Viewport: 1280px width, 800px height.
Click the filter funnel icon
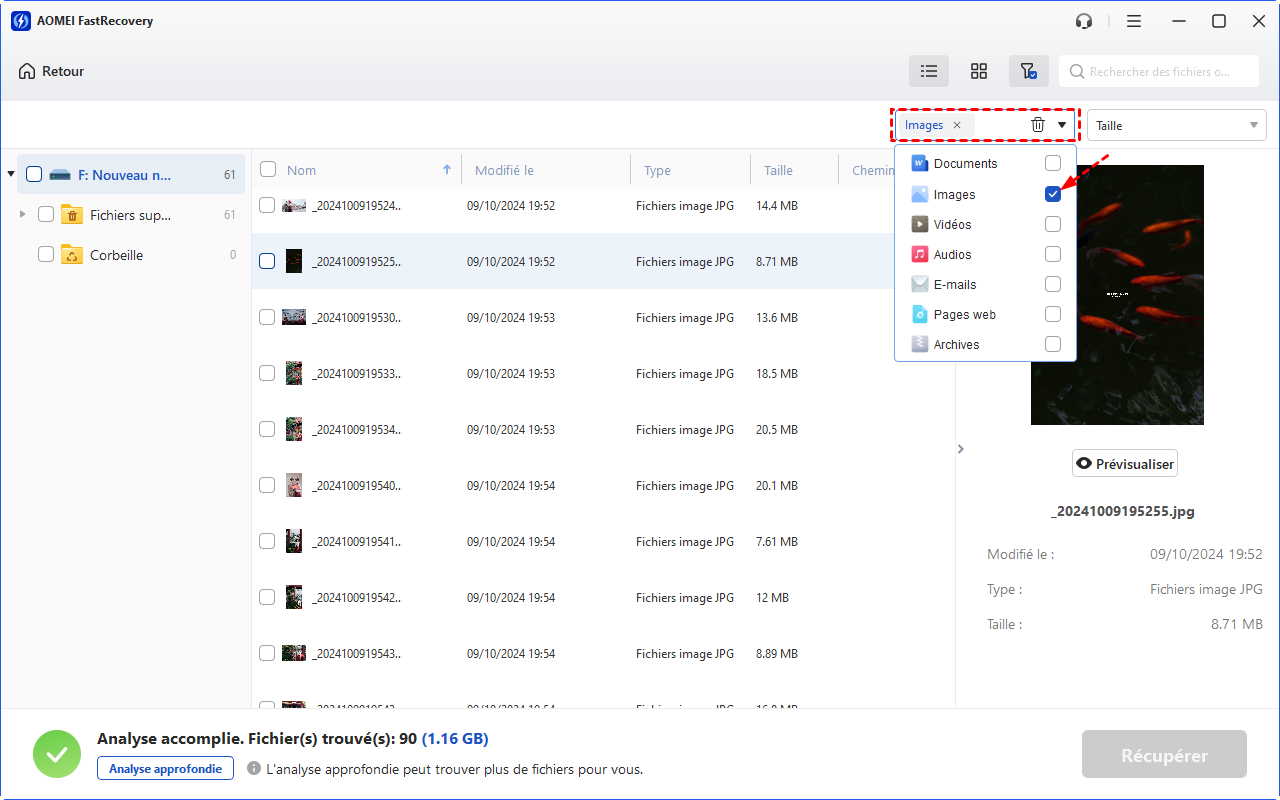[x=1028, y=71]
